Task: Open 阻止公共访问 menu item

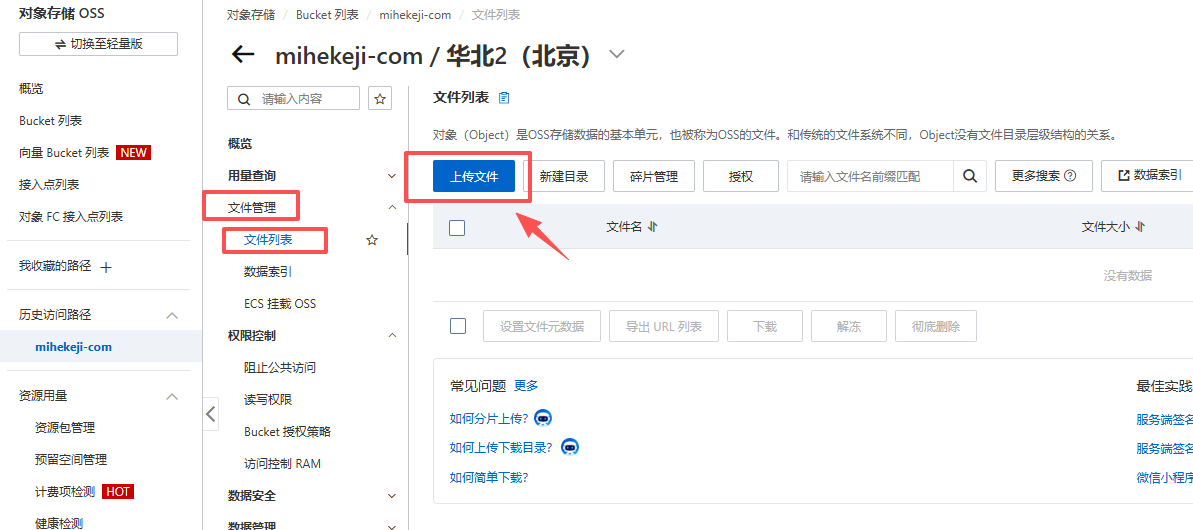Action: pyautogui.click(x=280, y=367)
